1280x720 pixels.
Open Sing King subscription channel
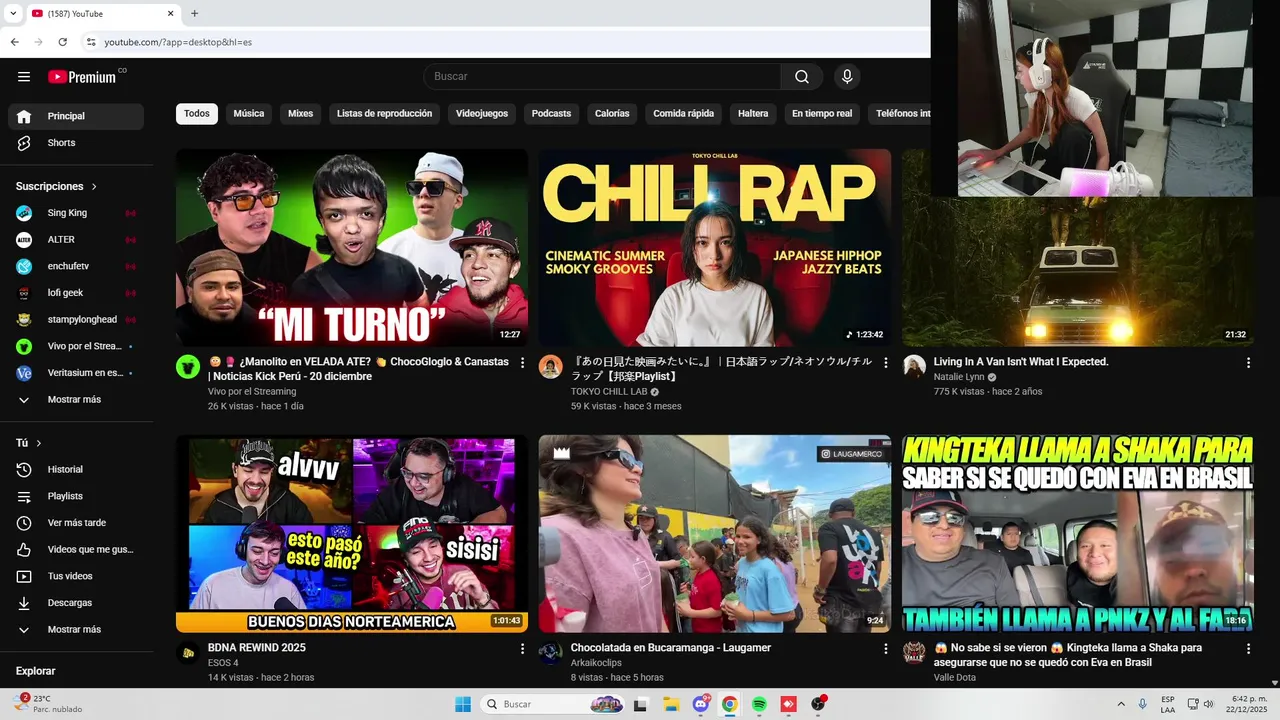point(76,213)
